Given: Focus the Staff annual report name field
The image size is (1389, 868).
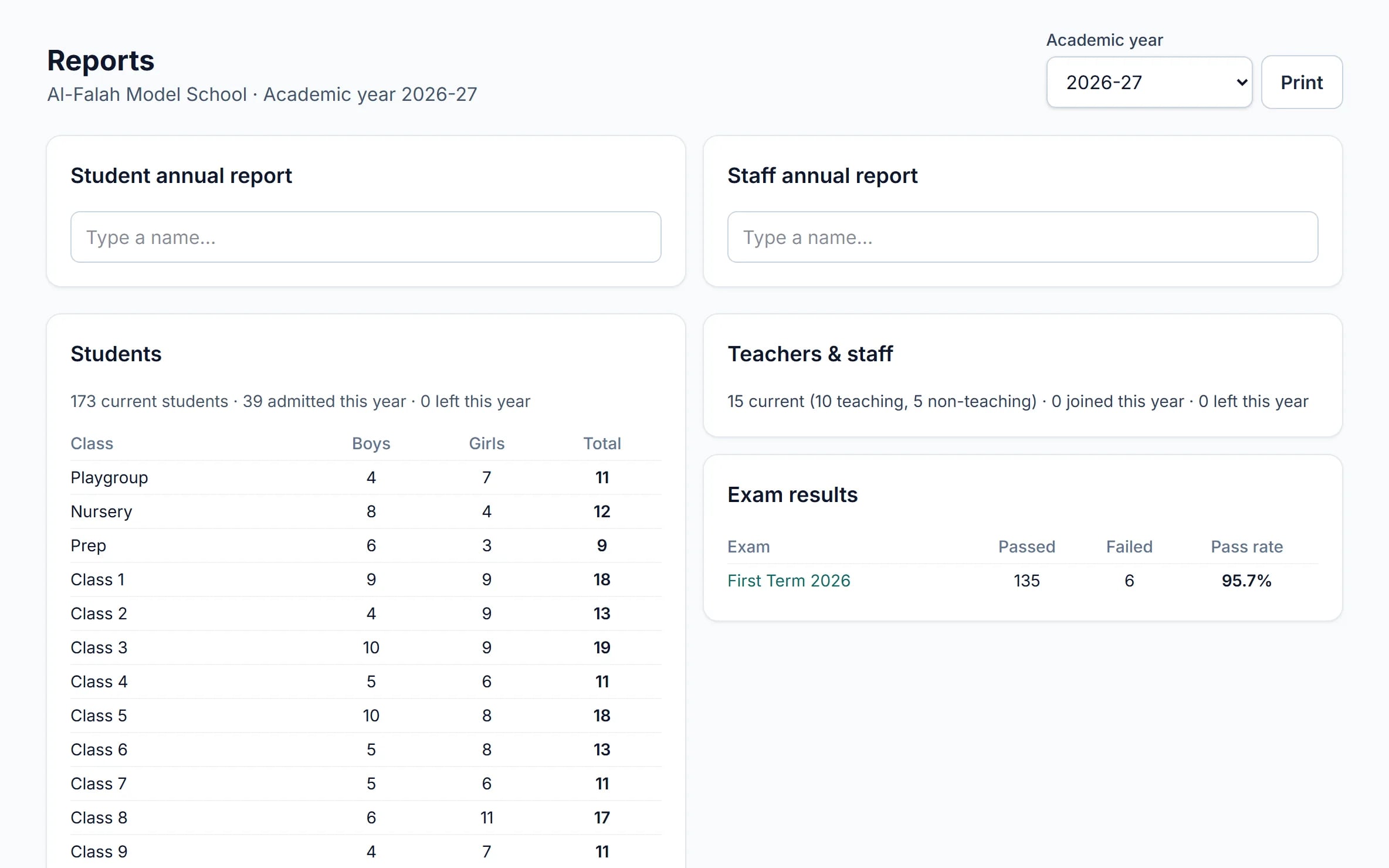Looking at the screenshot, I should 1022,237.
